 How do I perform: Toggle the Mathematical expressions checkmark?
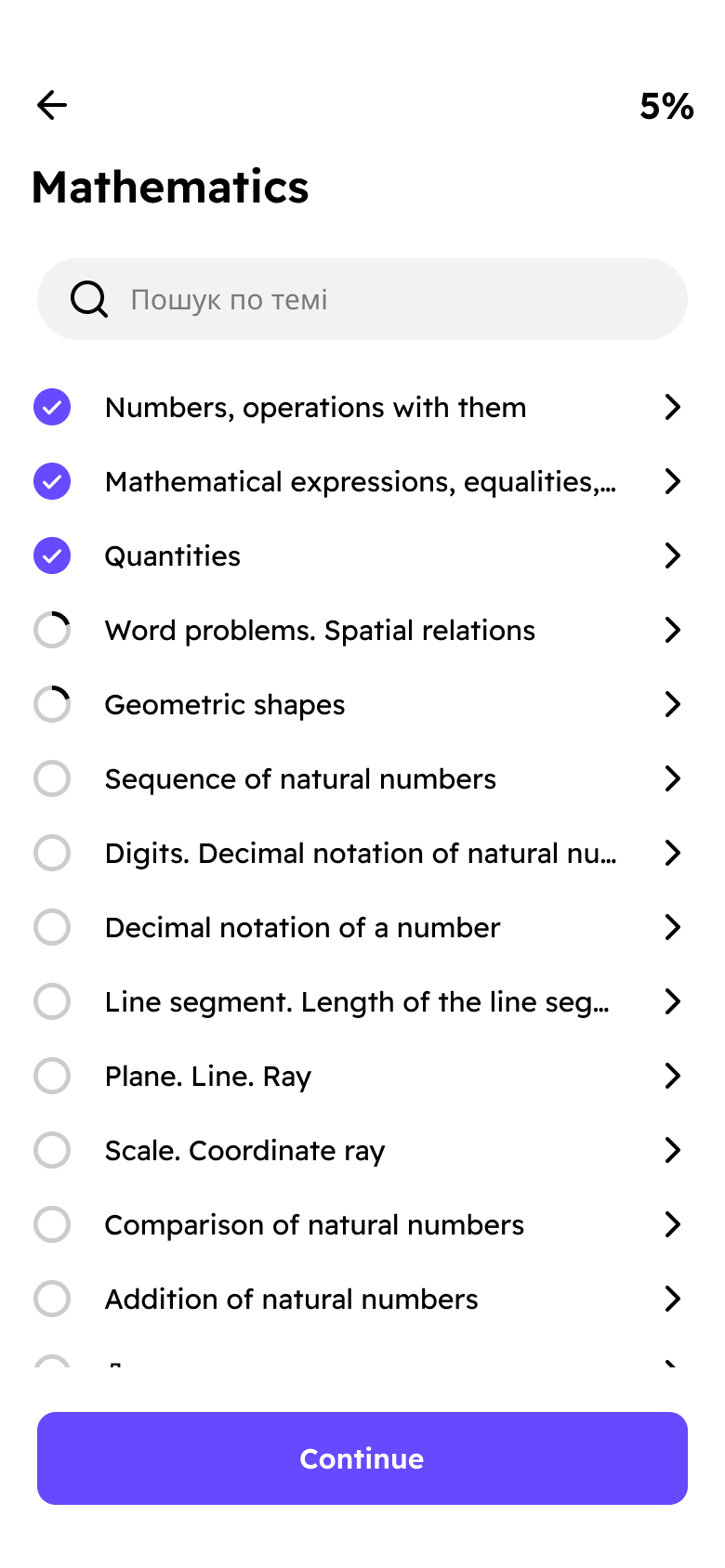[52, 481]
